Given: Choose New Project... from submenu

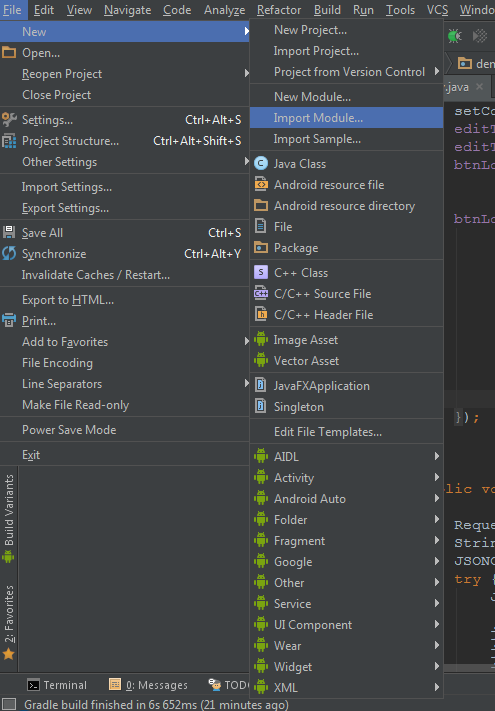Looking at the screenshot, I should pyautogui.click(x=346, y=30).
